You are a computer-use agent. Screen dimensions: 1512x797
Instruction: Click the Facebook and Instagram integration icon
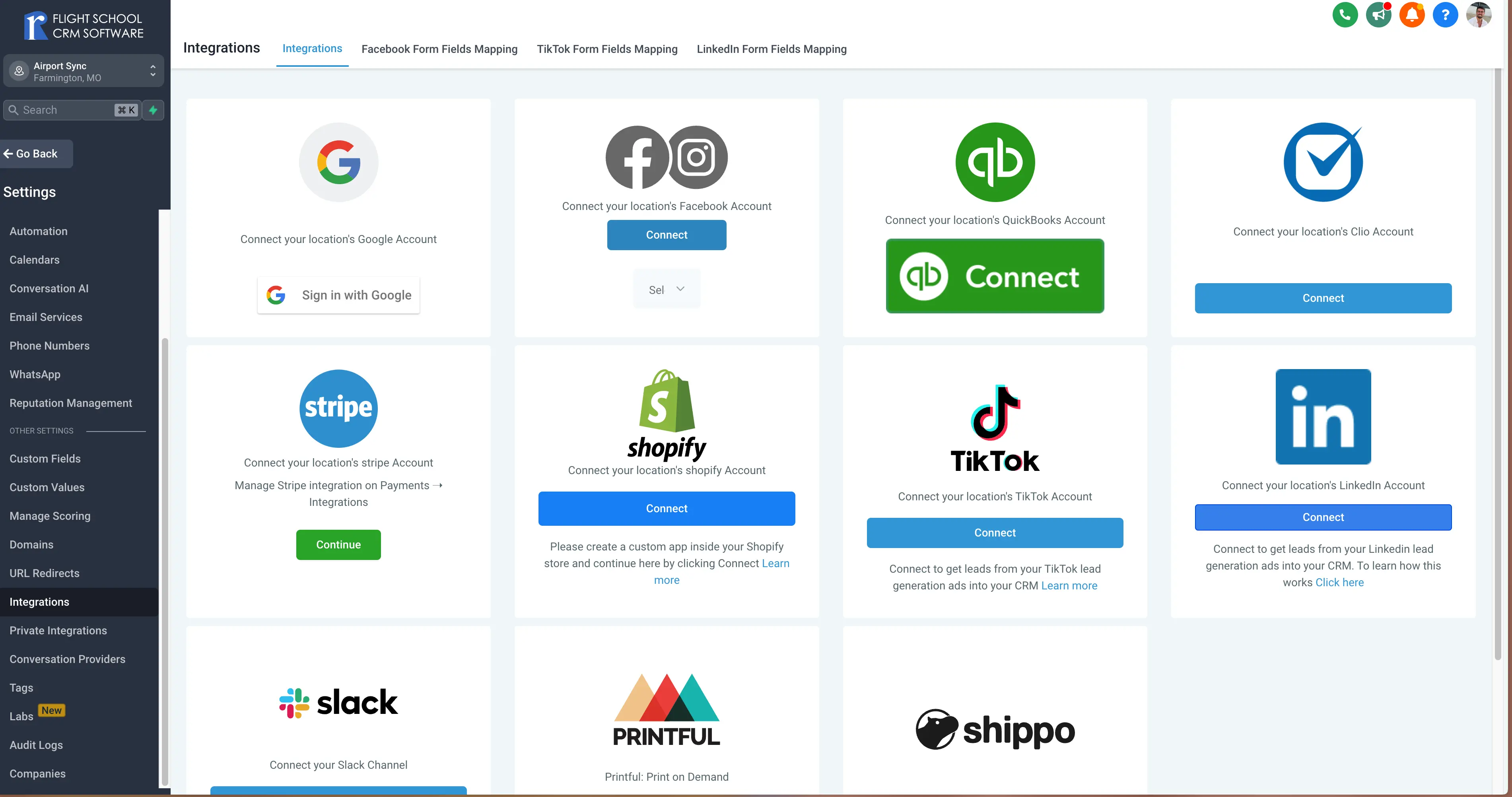click(x=667, y=157)
